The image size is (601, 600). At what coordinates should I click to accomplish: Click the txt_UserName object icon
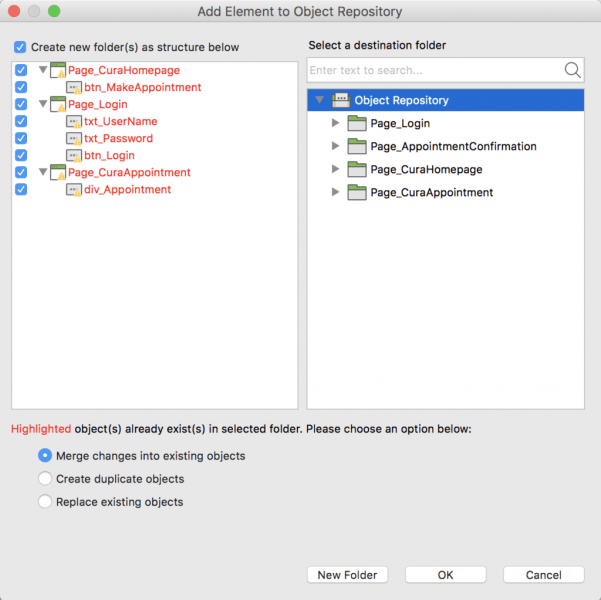click(74, 122)
